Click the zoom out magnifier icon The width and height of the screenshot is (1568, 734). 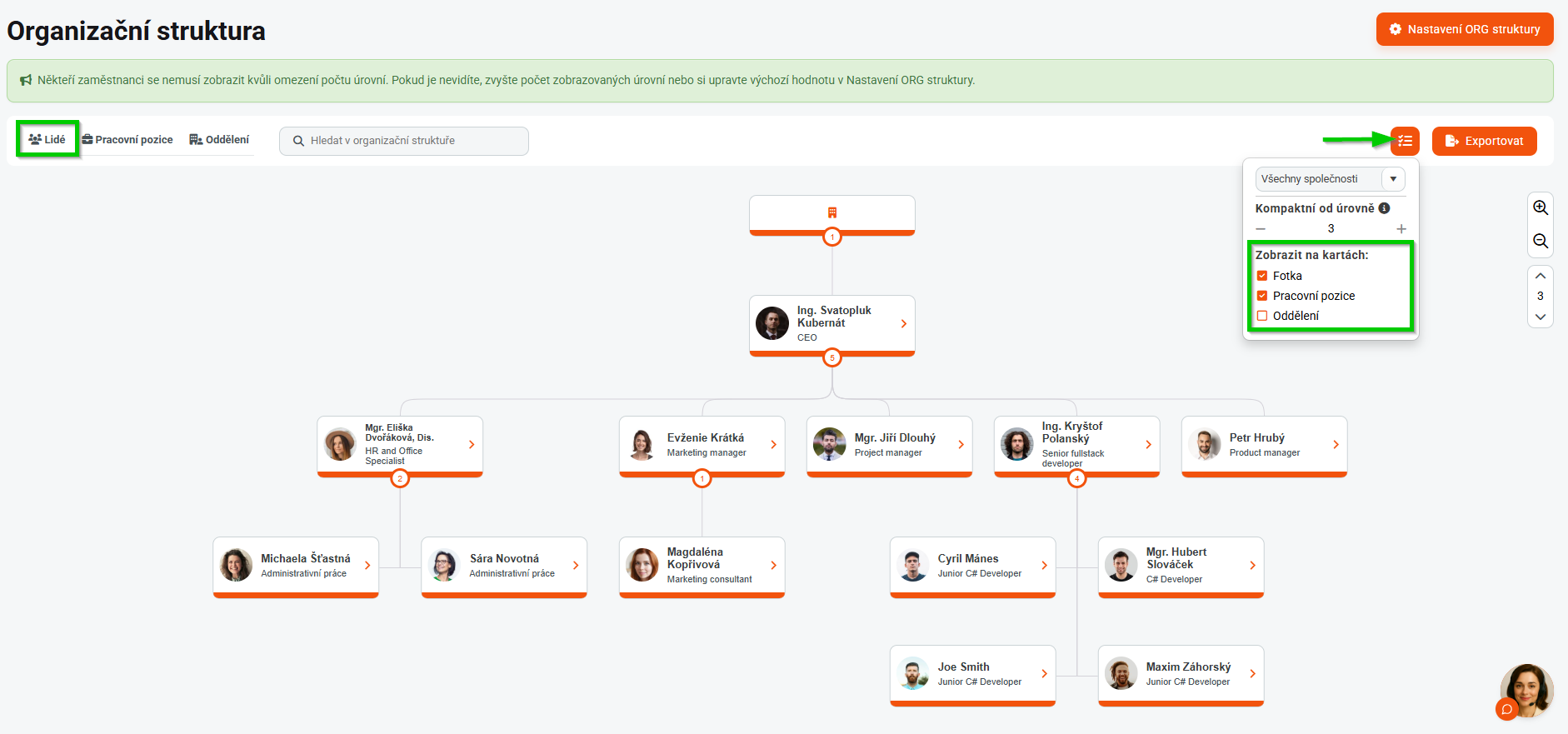1541,242
